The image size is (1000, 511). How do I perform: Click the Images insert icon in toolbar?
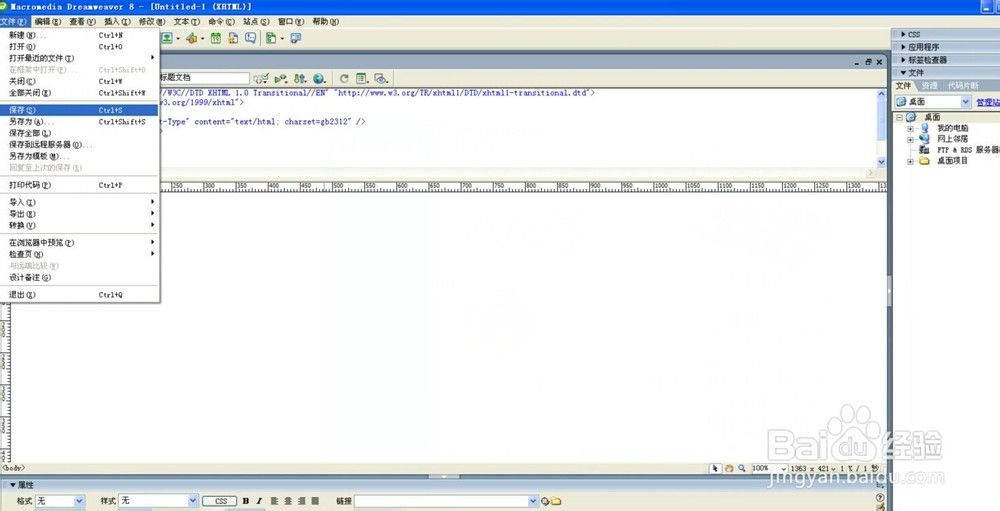(167, 38)
